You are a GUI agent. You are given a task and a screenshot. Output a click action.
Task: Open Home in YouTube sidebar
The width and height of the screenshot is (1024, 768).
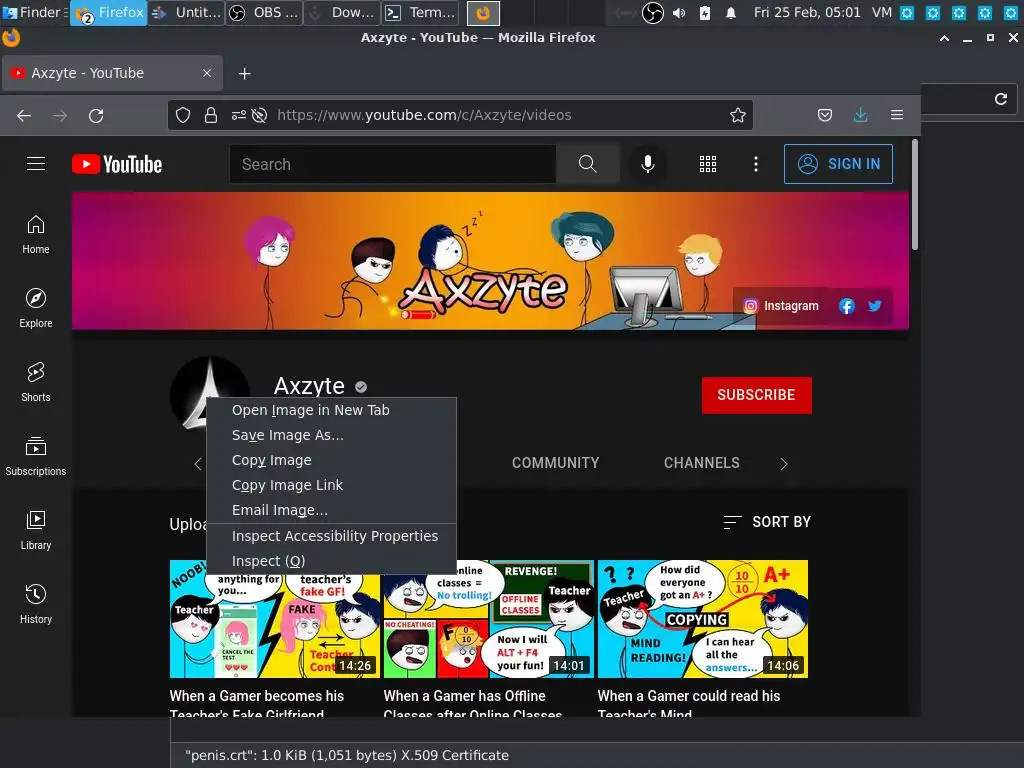pos(36,234)
